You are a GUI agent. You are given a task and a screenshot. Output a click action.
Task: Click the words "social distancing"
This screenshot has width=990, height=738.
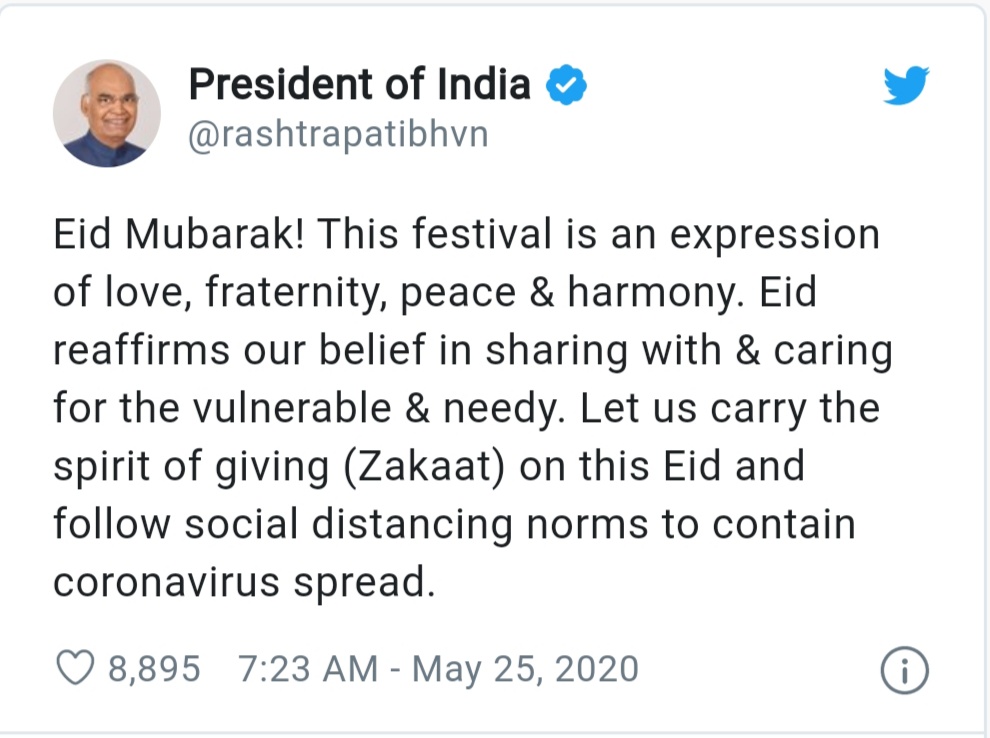tap(348, 524)
